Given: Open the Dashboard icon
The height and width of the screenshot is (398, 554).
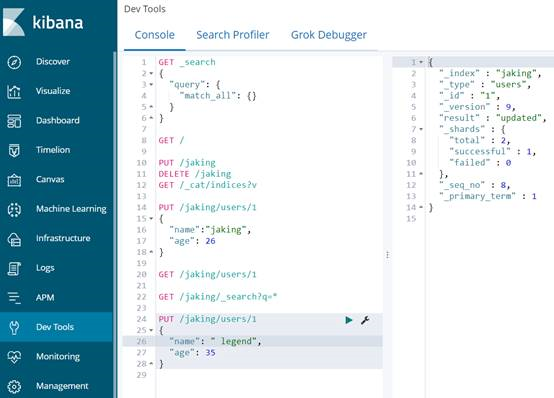Looking at the screenshot, I should pos(14,121).
